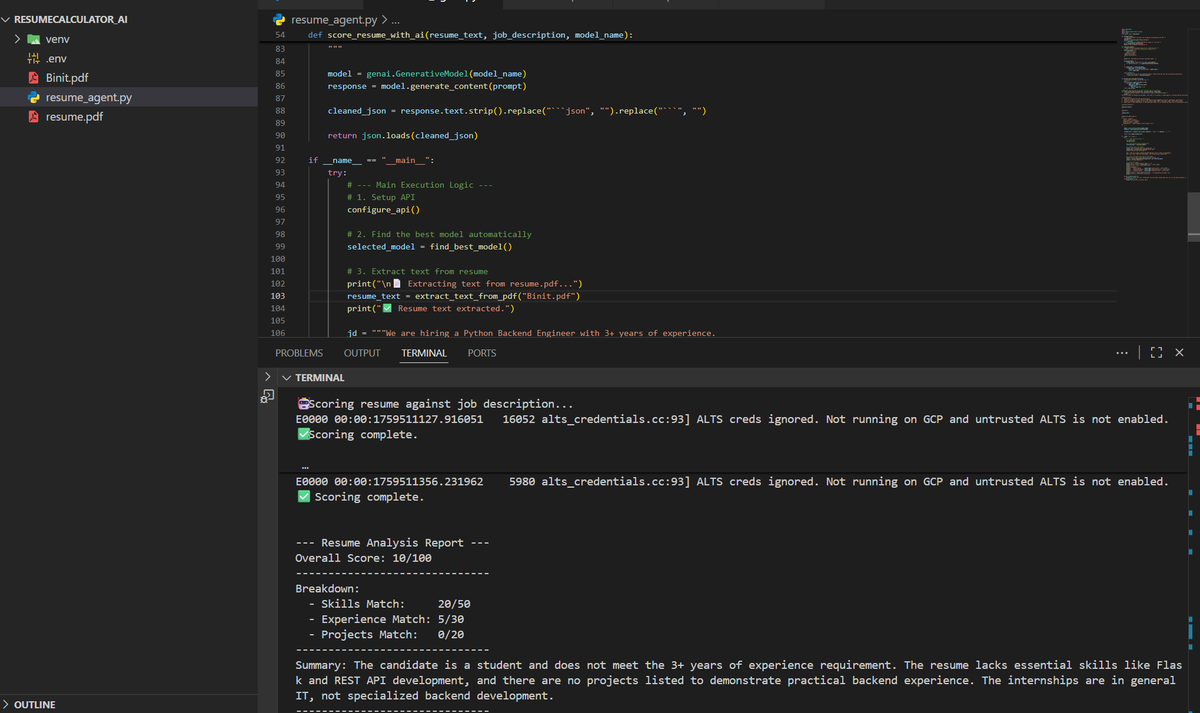Expand the venv folder chevron
The width and height of the screenshot is (1200, 713).
pyautogui.click(x=18, y=39)
